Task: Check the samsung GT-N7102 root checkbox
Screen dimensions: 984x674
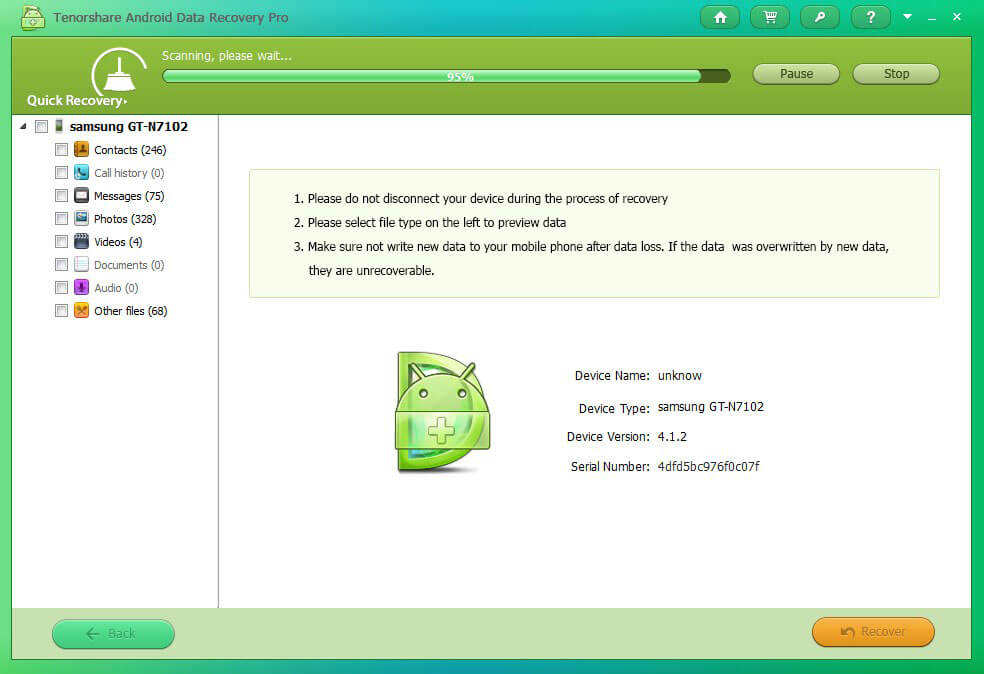Action: pyautogui.click(x=41, y=127)
